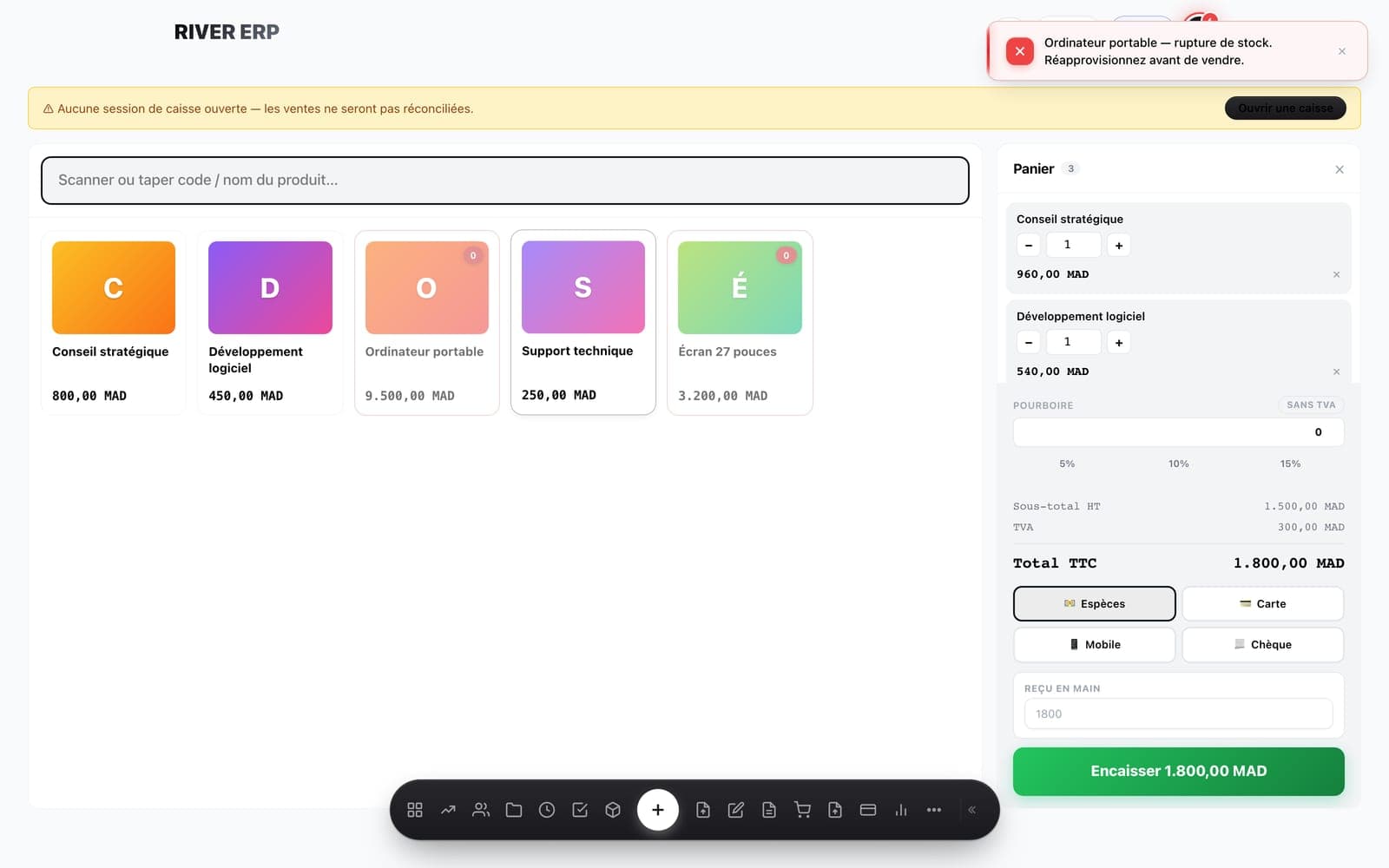Add Conseil stratégique product card
This screenshot has height=868, width=1389.
click(114, 323)
